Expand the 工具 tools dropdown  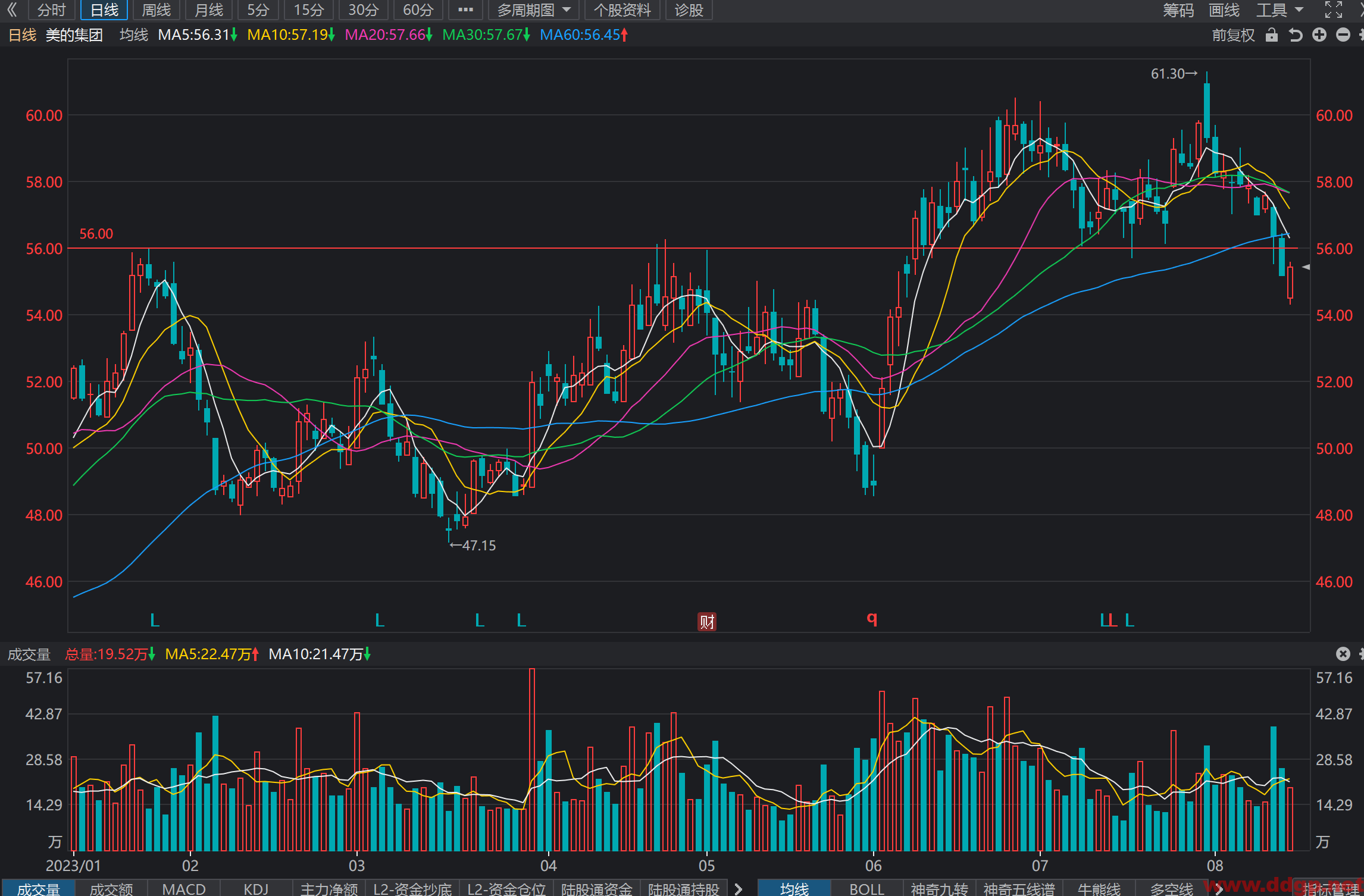pos(1279,10)
